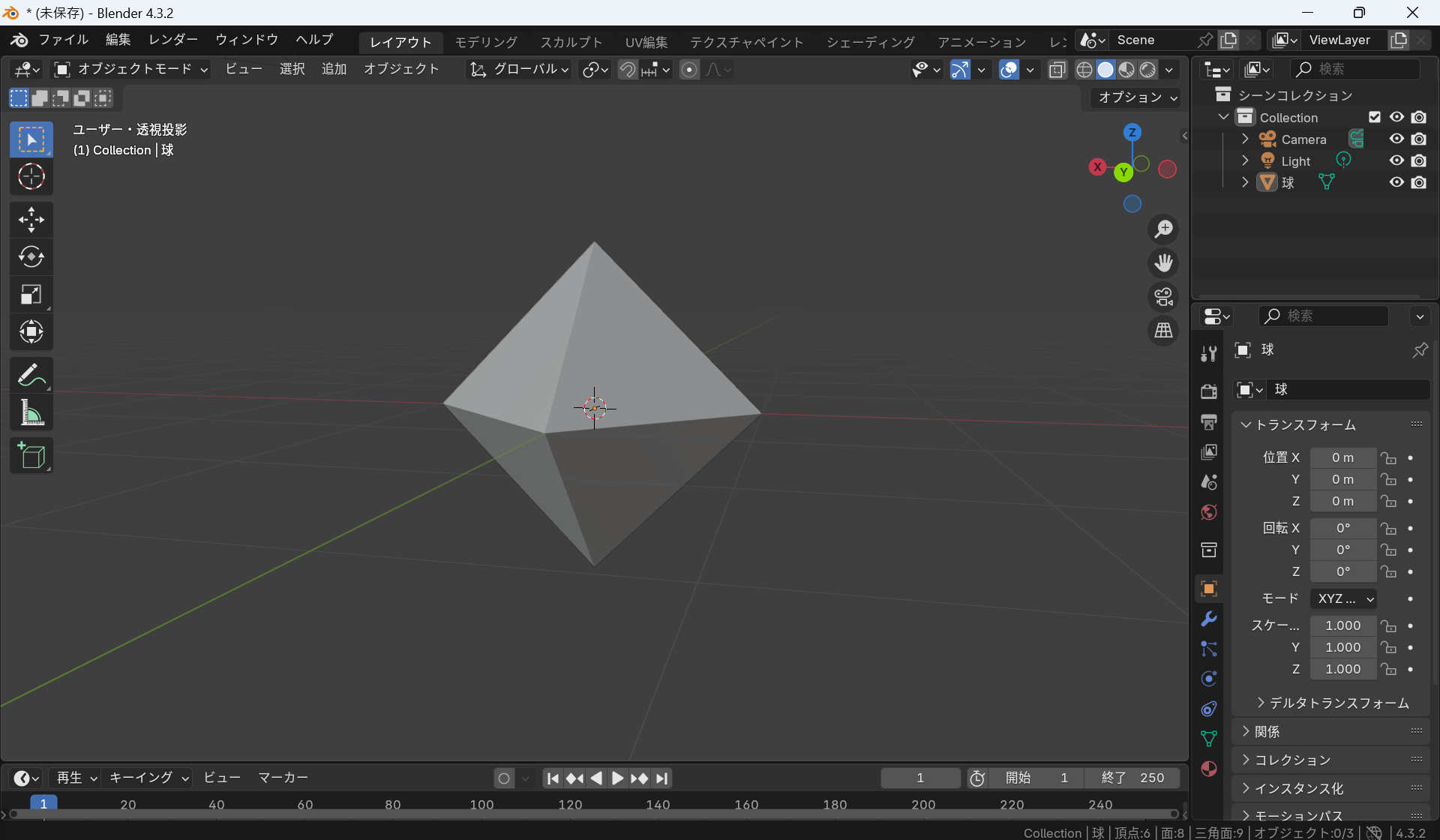
Task: Open the Material properties tab
Action: point(1208,769)
